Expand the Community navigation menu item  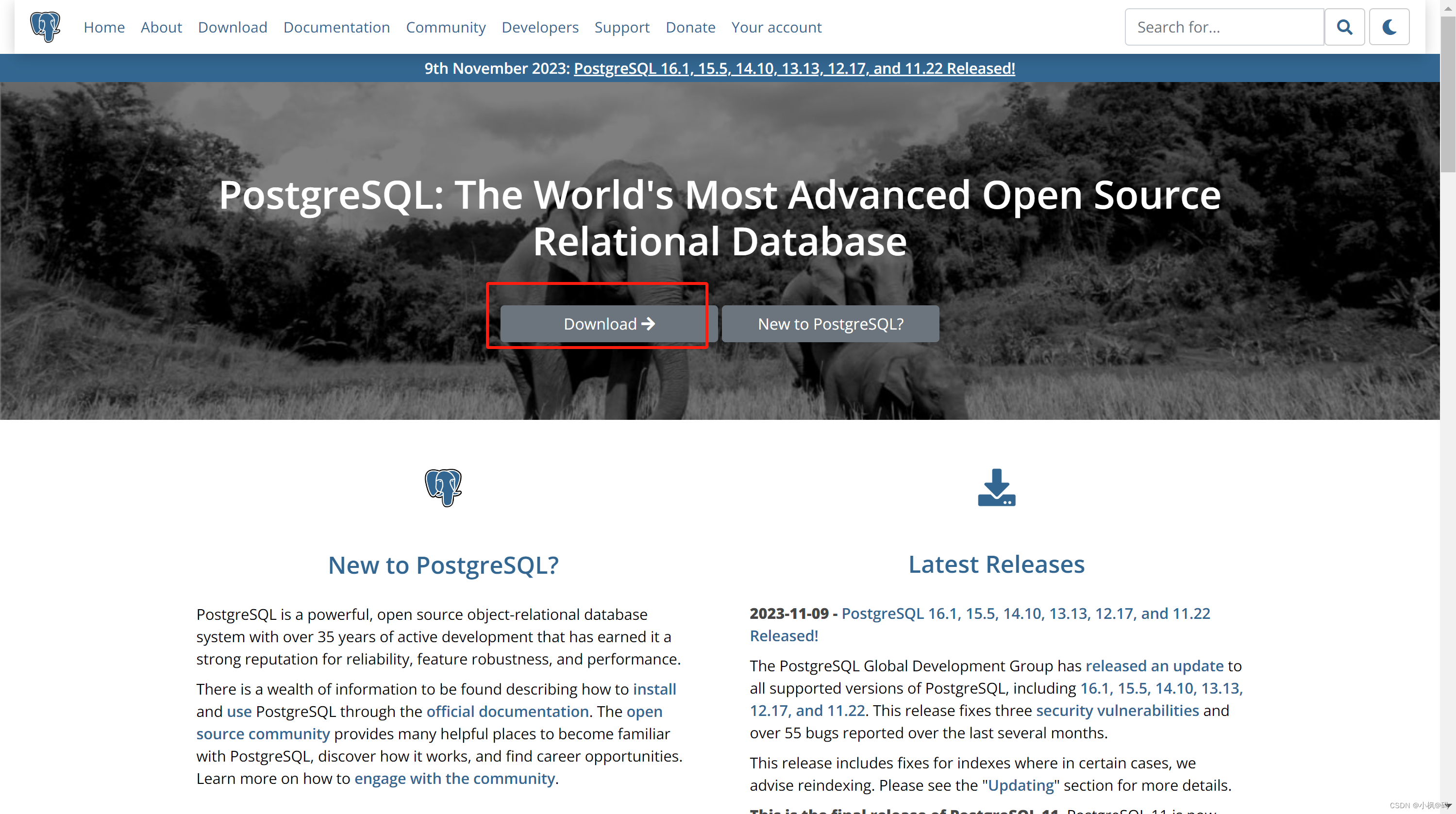(x=445, y=27)
